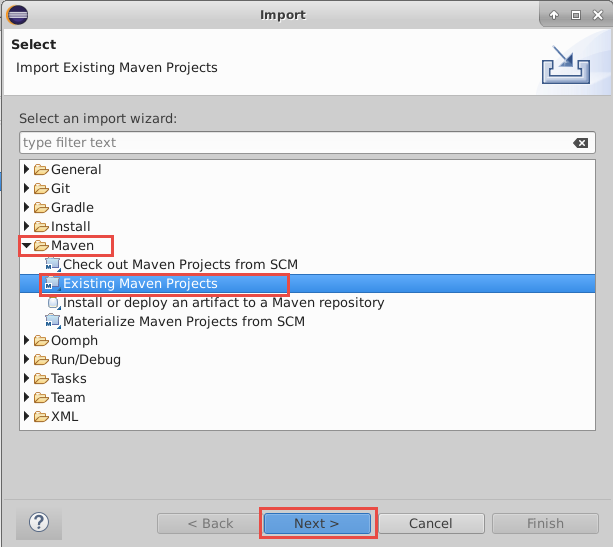The width and height of the screenshot is (613, 547).
Task: Collapse the Maven category arrow
Action: pos(27,246)
